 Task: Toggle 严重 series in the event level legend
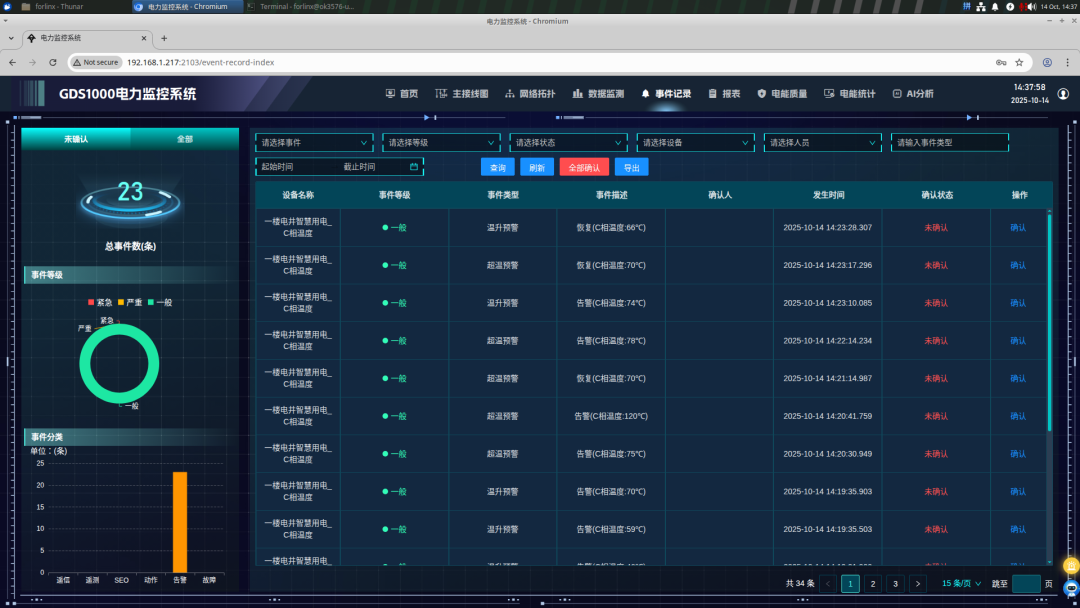point(130,302)
